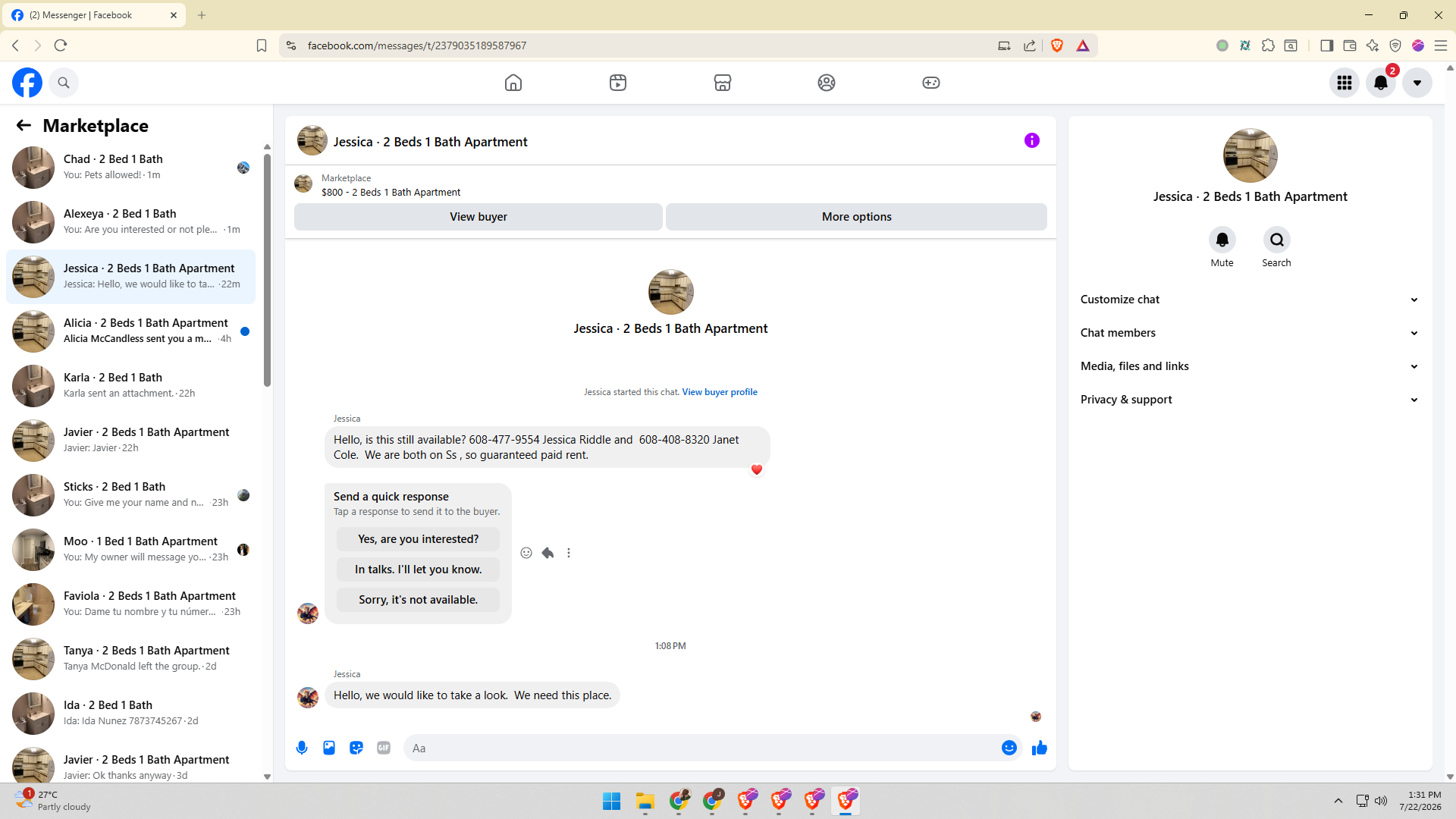Screen dimensions: 1456x819
Task: Record a voice clip with microphone icon
Action: (302, 748)
